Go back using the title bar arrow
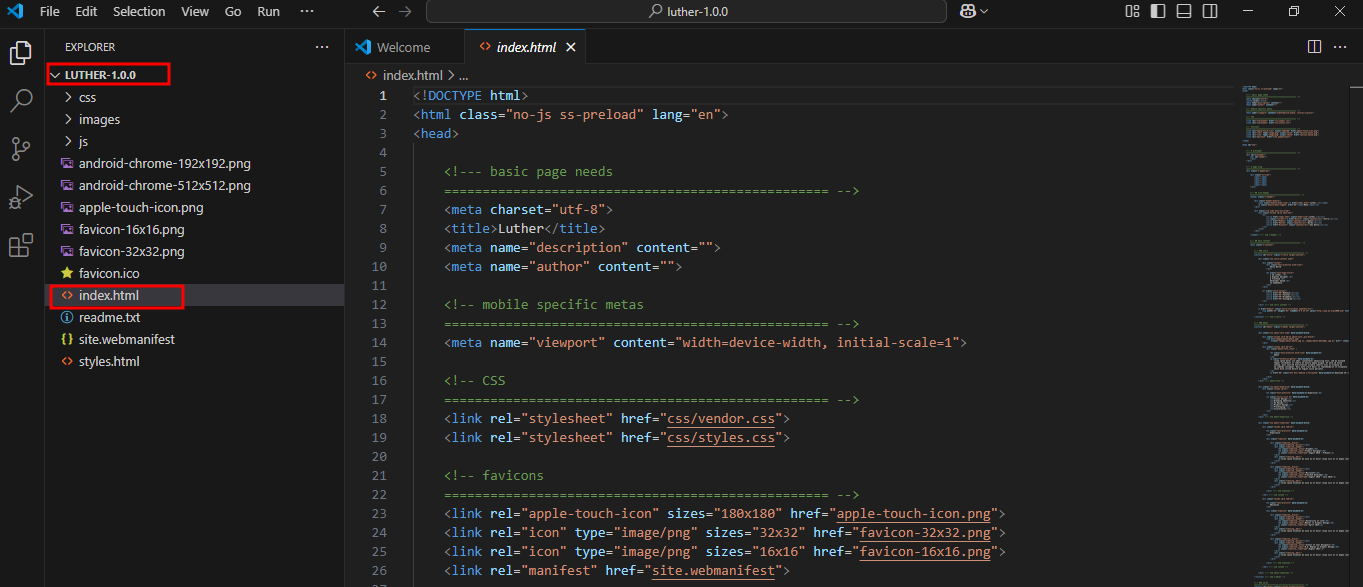This screenshot has height=587, width=1363. point(378,12)
